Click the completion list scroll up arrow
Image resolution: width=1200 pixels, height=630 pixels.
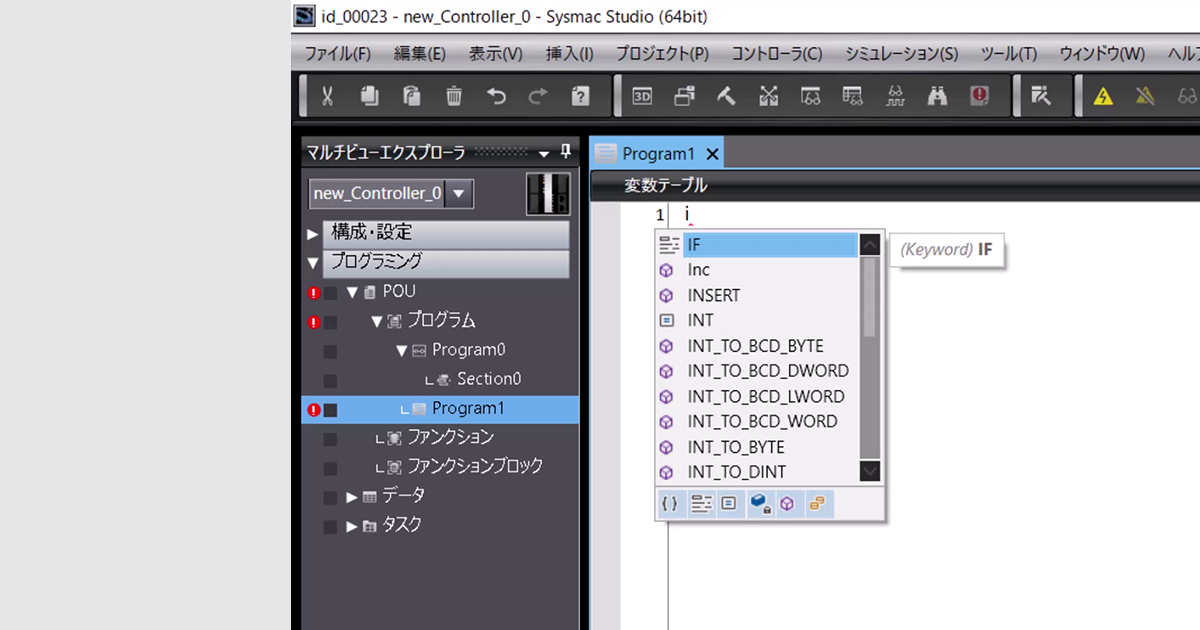pyautogui.click(x=870, y=244)
